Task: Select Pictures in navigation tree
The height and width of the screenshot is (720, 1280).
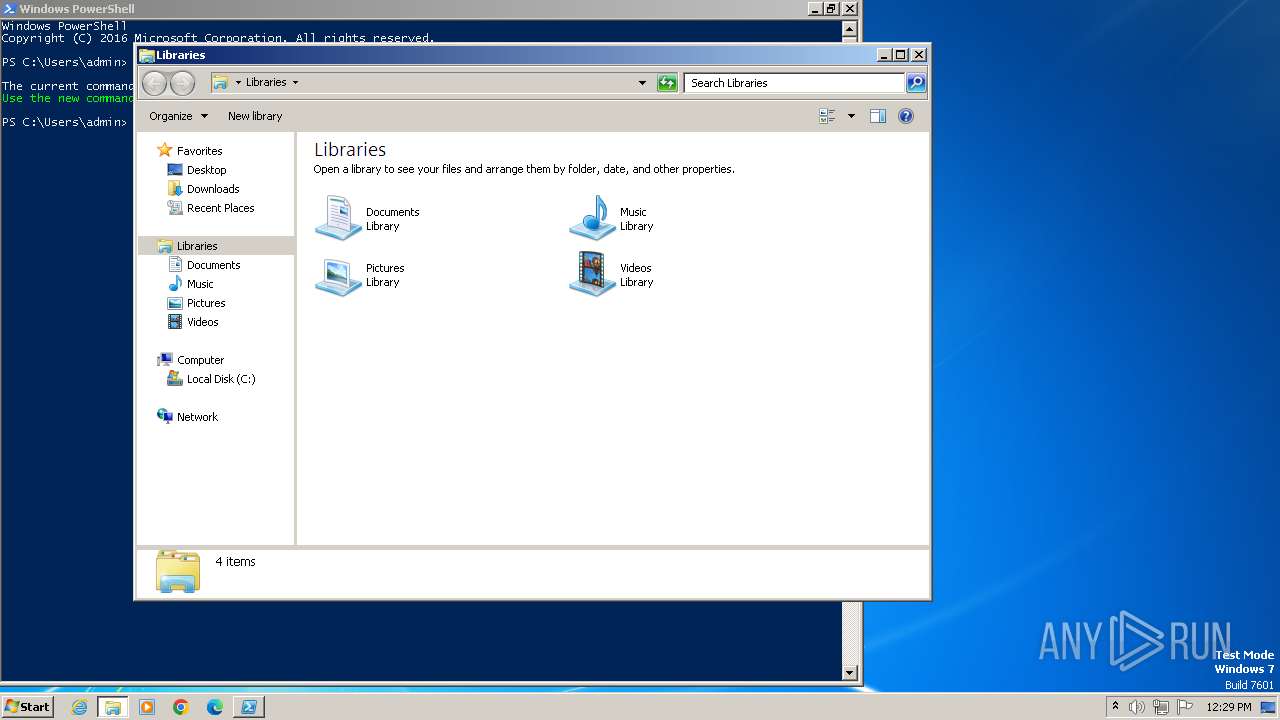Action: click(206, 303)
